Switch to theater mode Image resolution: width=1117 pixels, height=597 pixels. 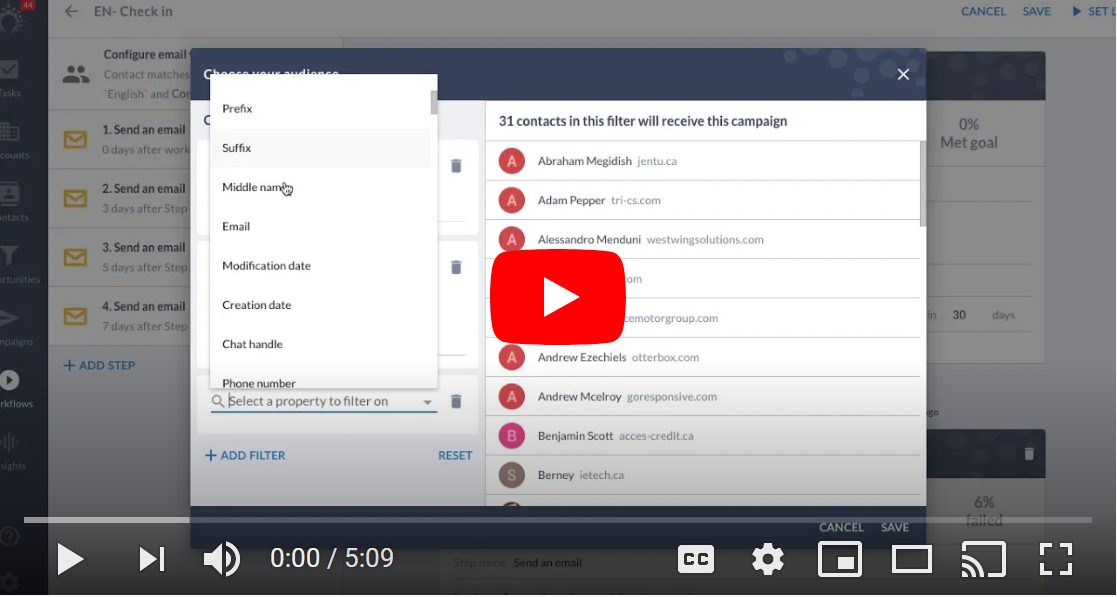[x=911, y=559]
